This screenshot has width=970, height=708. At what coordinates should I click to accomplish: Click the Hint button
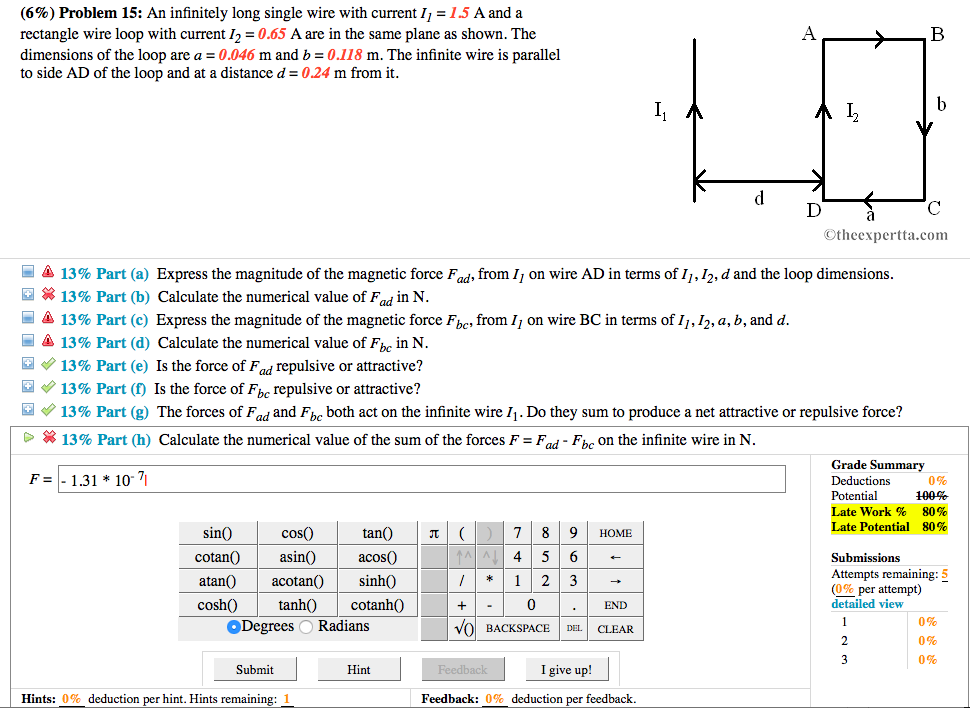(358, 668)
